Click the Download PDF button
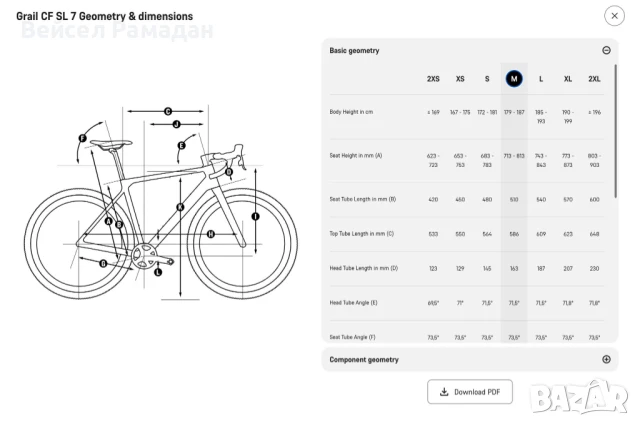The width and height of the screenshot is (640, 426). coord(470,392)
